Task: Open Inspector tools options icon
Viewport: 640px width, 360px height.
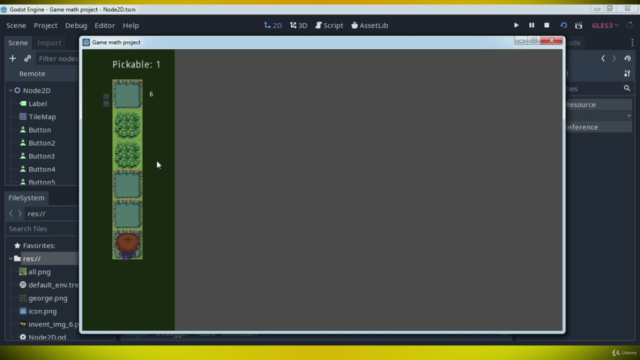Action: 627,73
